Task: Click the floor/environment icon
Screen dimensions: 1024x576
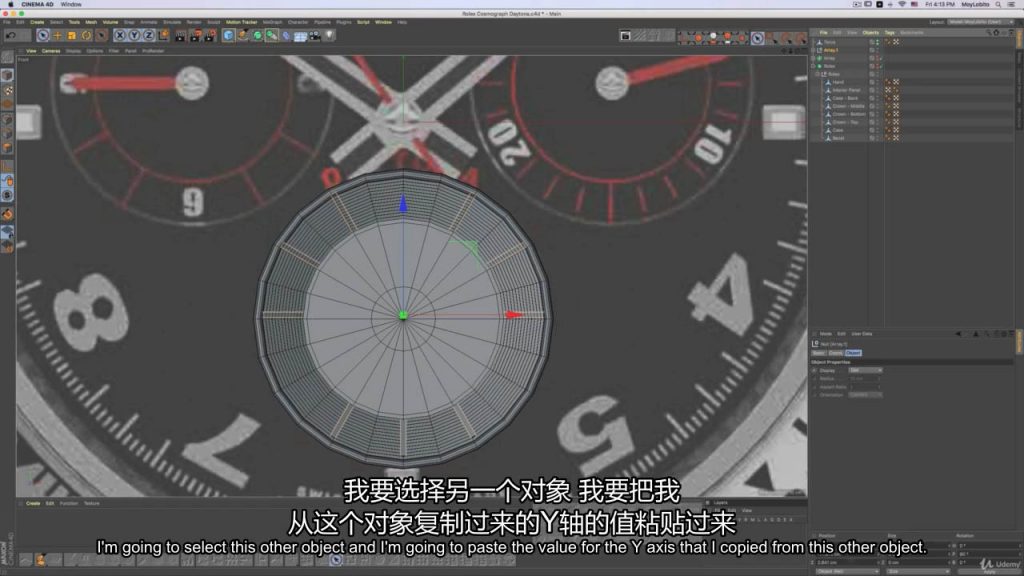Action: coord(300,35)
